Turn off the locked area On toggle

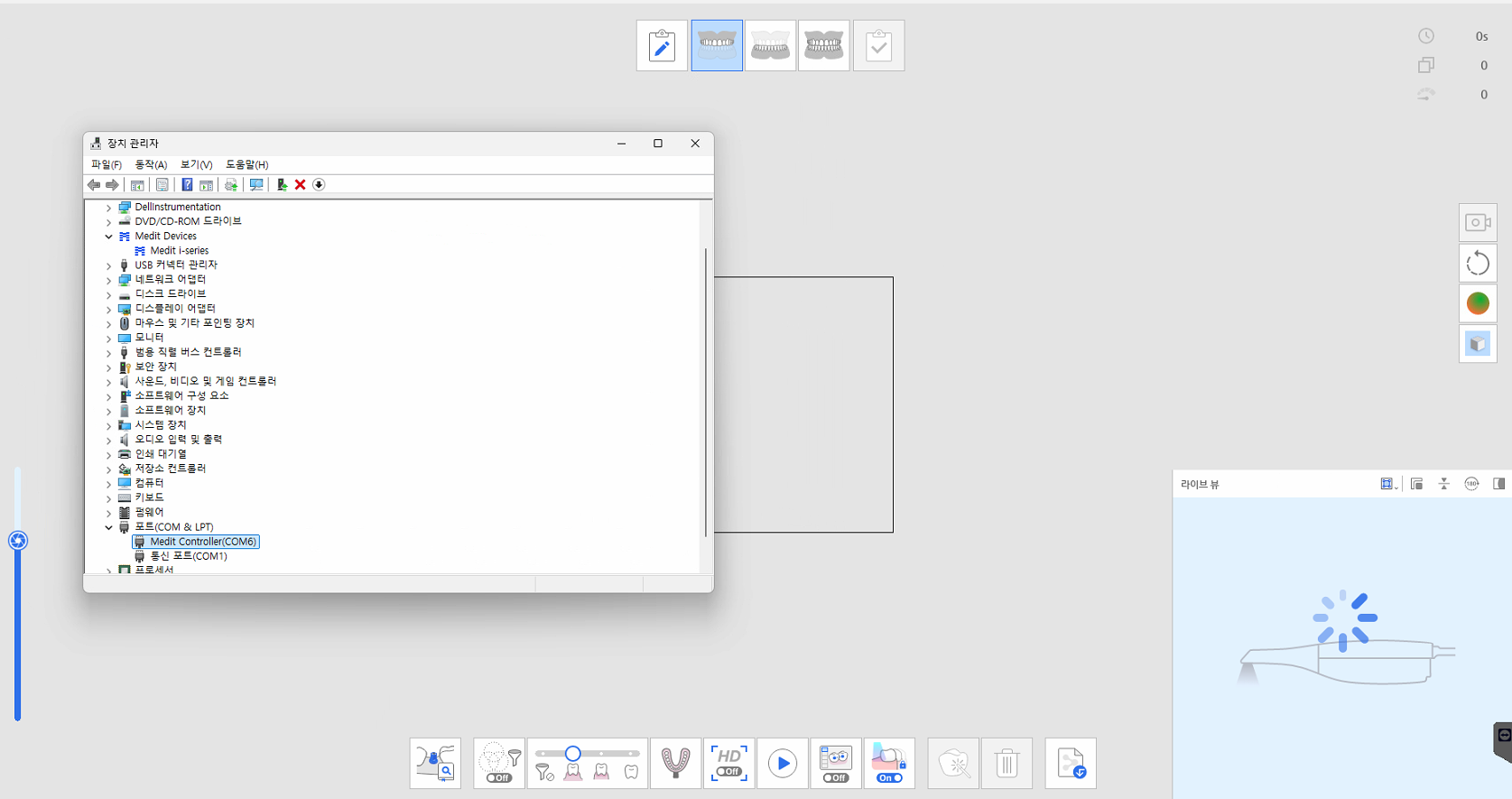click(889, 777)
